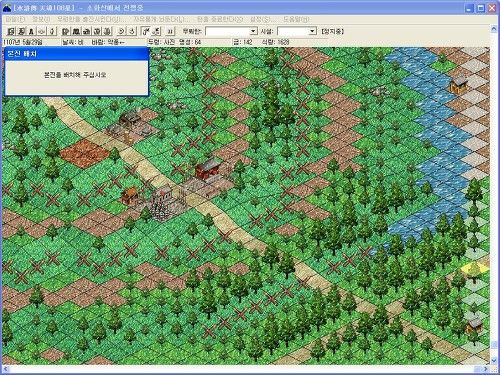Click the '금: 142' gold value
500x375 pixels.
[x=242, y=42]
